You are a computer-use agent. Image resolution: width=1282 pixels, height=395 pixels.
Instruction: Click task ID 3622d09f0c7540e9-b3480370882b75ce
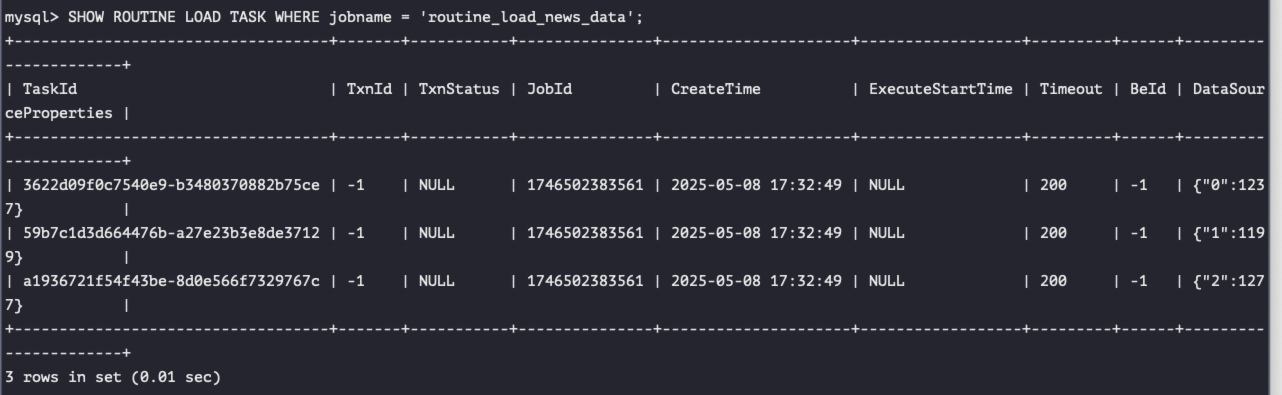[x=171, y=186]
